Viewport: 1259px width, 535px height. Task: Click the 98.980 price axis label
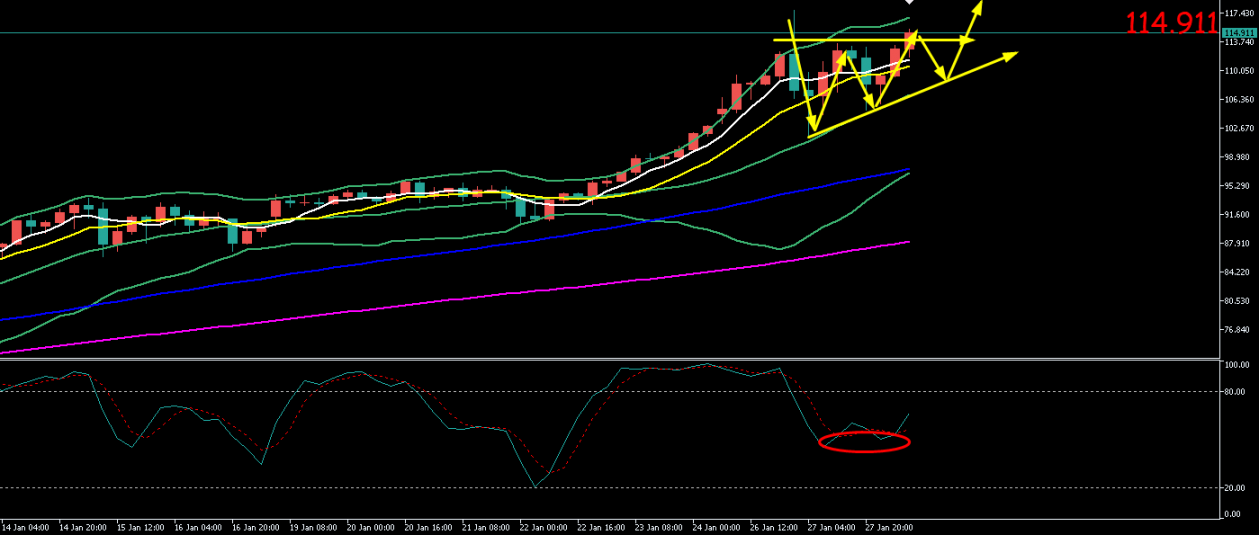coord(1240,157)
